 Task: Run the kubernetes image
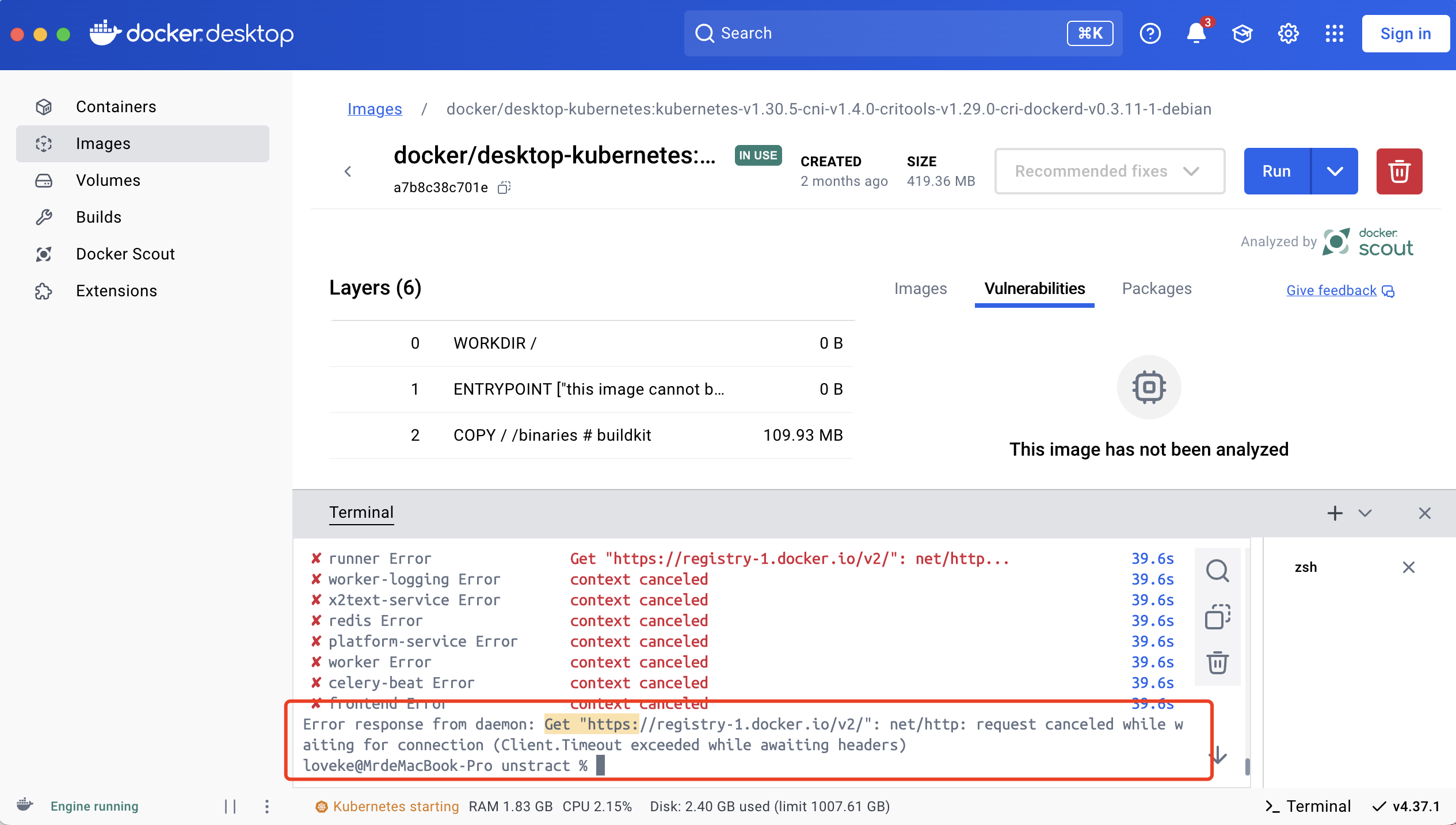(1276, 171)
